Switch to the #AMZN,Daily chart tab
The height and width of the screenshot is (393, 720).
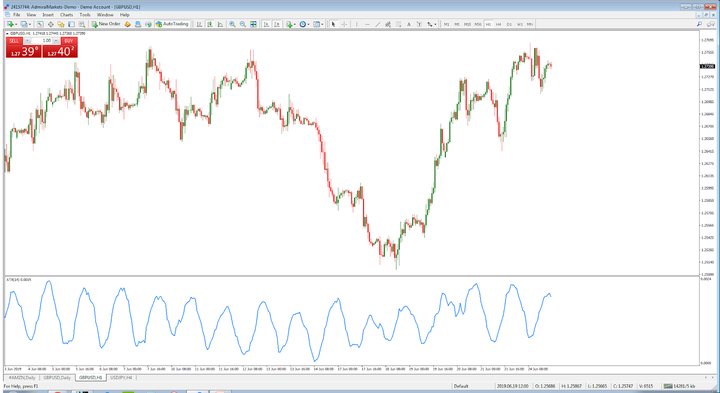pos(22,377)
